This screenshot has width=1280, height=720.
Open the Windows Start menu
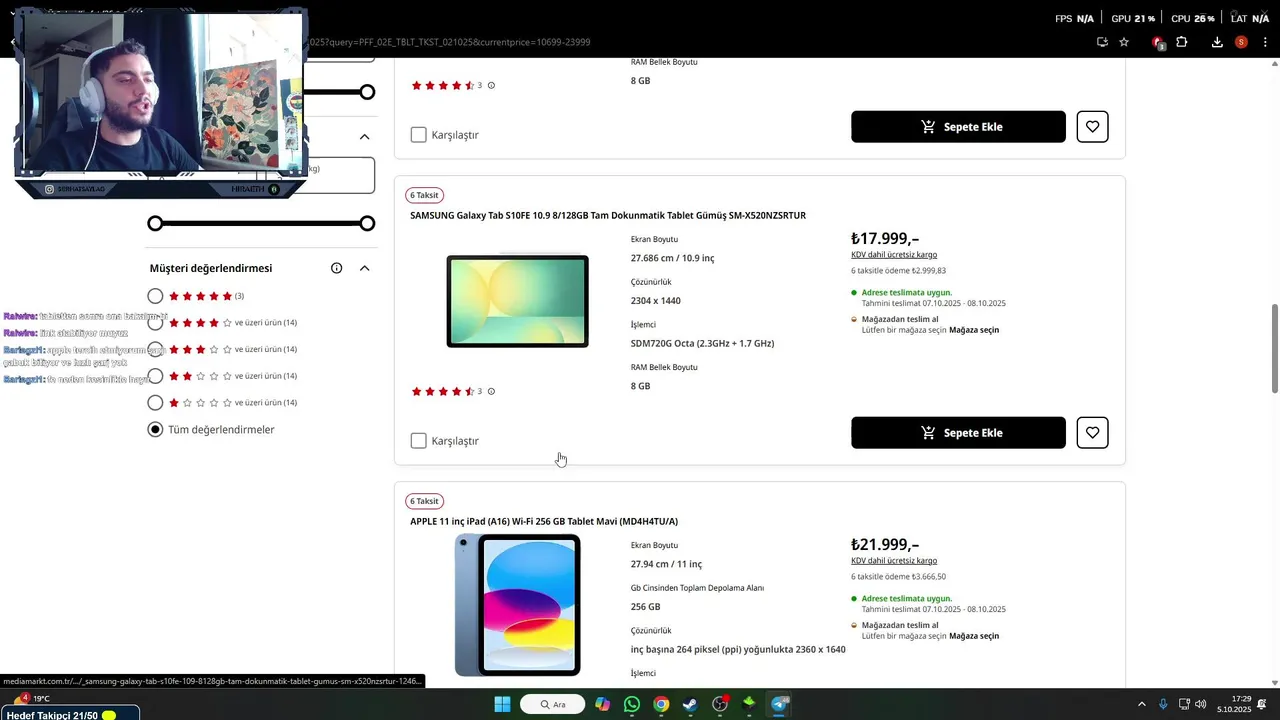502,704
